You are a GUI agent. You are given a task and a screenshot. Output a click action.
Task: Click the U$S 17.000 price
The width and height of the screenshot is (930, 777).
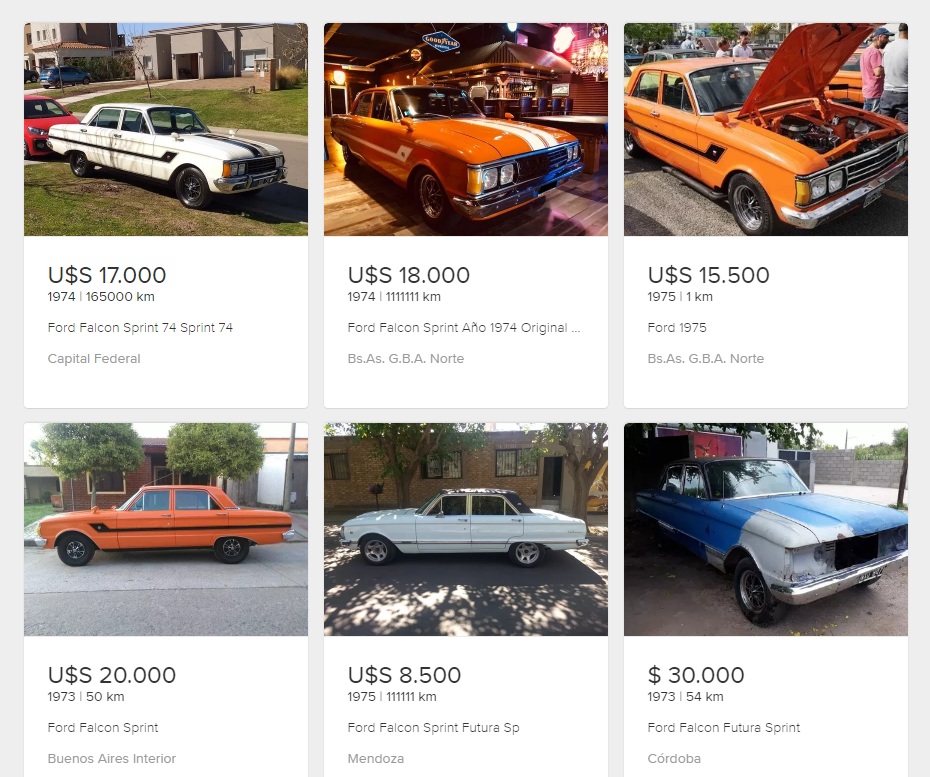(x=107, y=275)
